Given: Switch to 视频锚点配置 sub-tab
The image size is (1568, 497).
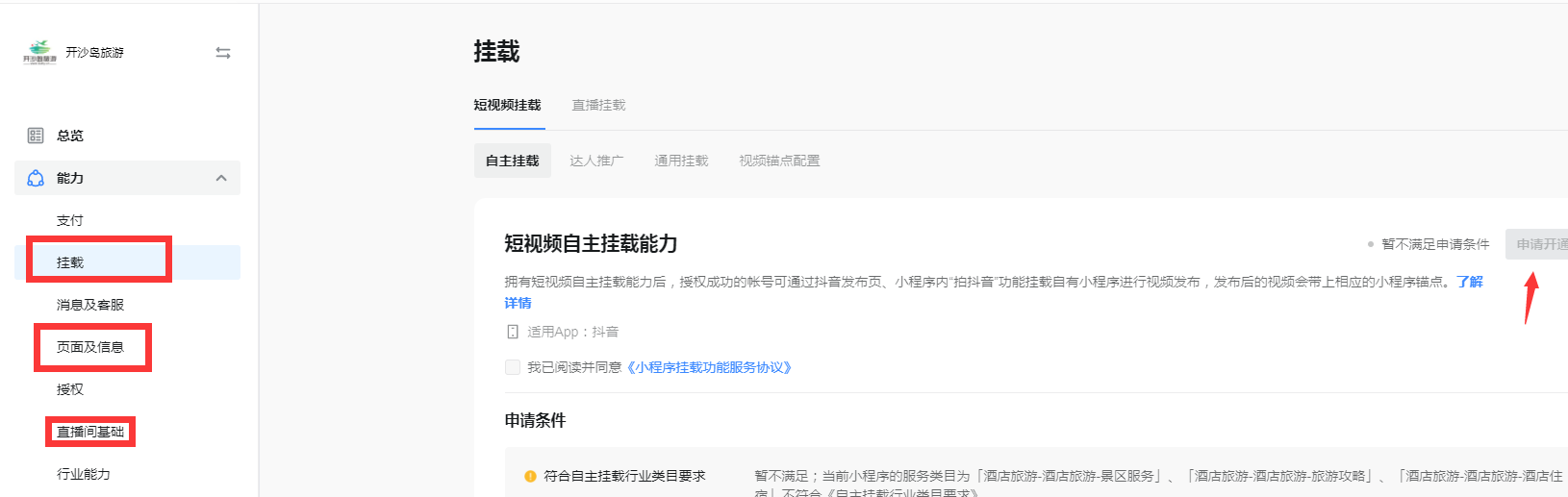Looking at the screenshot, I should pos(779,161).
